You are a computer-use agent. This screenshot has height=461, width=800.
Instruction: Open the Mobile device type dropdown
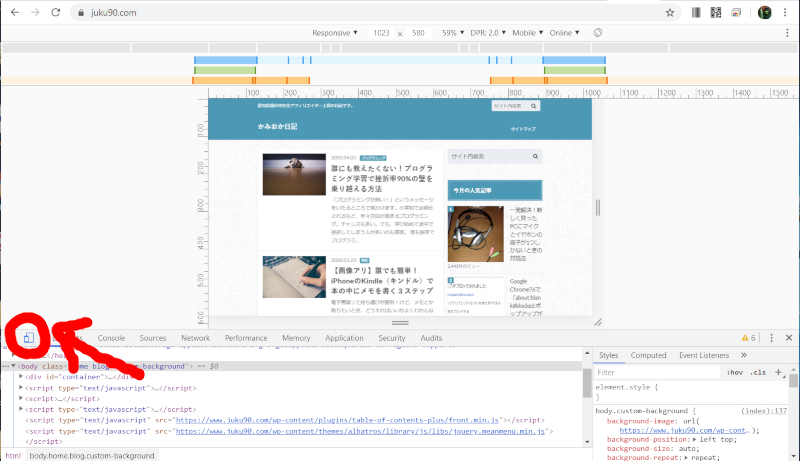tap(528, 33)
